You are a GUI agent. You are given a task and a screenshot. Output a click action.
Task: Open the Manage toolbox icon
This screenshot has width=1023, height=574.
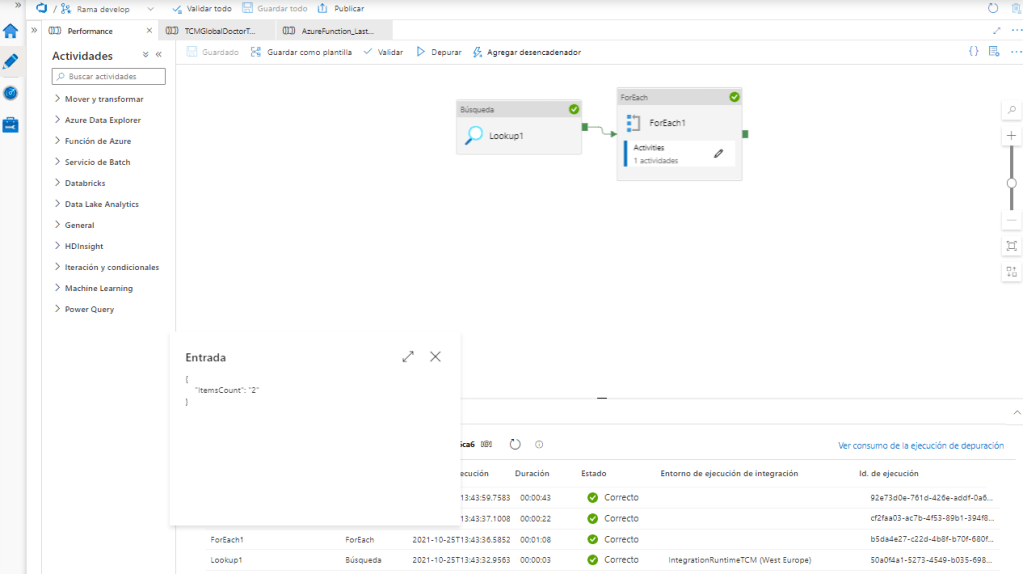click(10, 125)
